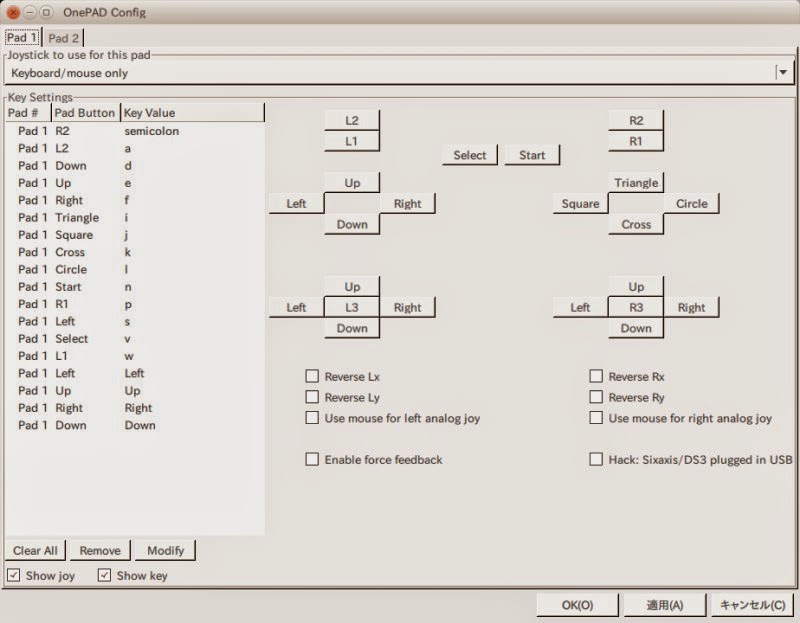Click the L1 shoulder button

click(352, 141)
